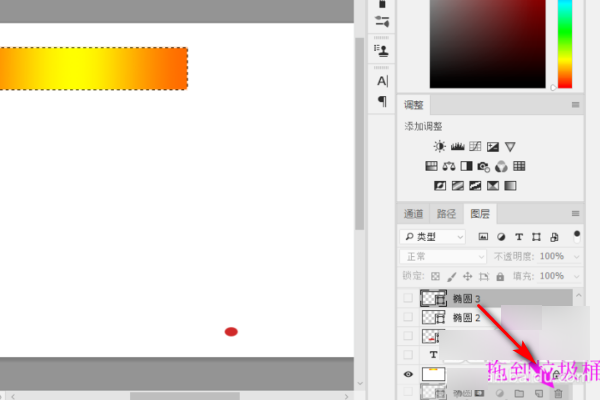Add a Black & White adjustment
Image resolution: width=600 pixels, height=400 pixels.
tap(466, 166)
